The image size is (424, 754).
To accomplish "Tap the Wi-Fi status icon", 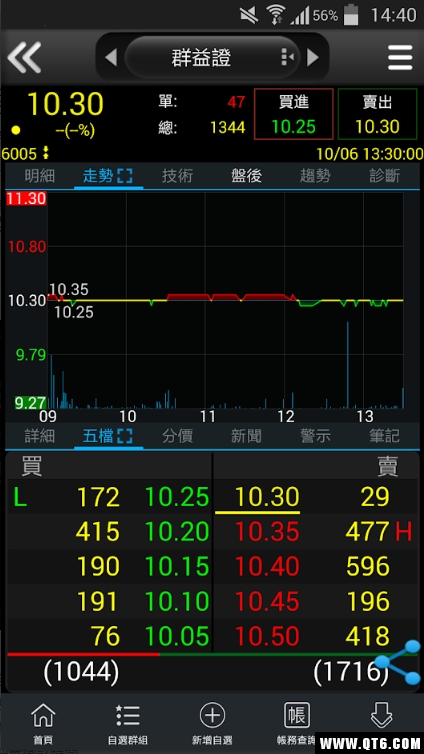I will [x=276, y=15].
